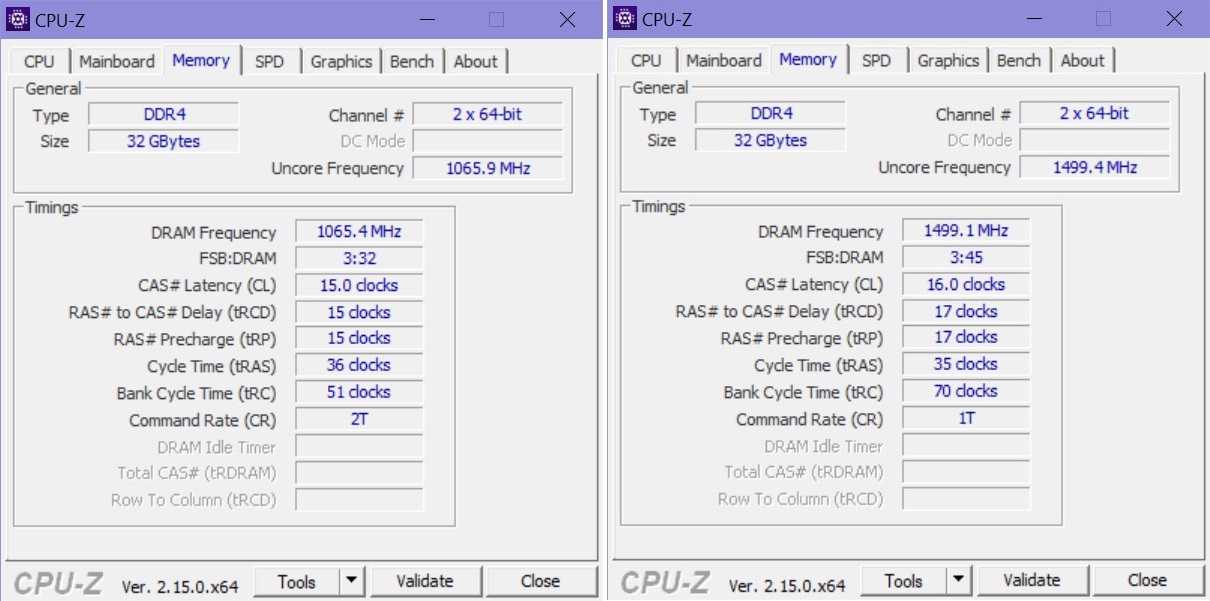Click DRAM Frequency value 1065.4 MHz
This screenshot has width=1210, height=601.
click(x=359, y=232)
